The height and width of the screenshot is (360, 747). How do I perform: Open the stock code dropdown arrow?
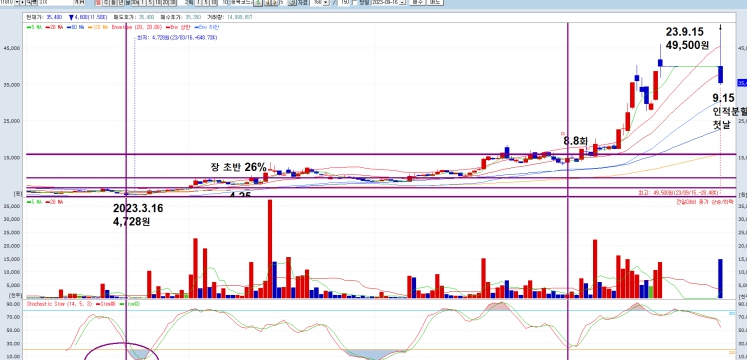click(x=17, y=2)
